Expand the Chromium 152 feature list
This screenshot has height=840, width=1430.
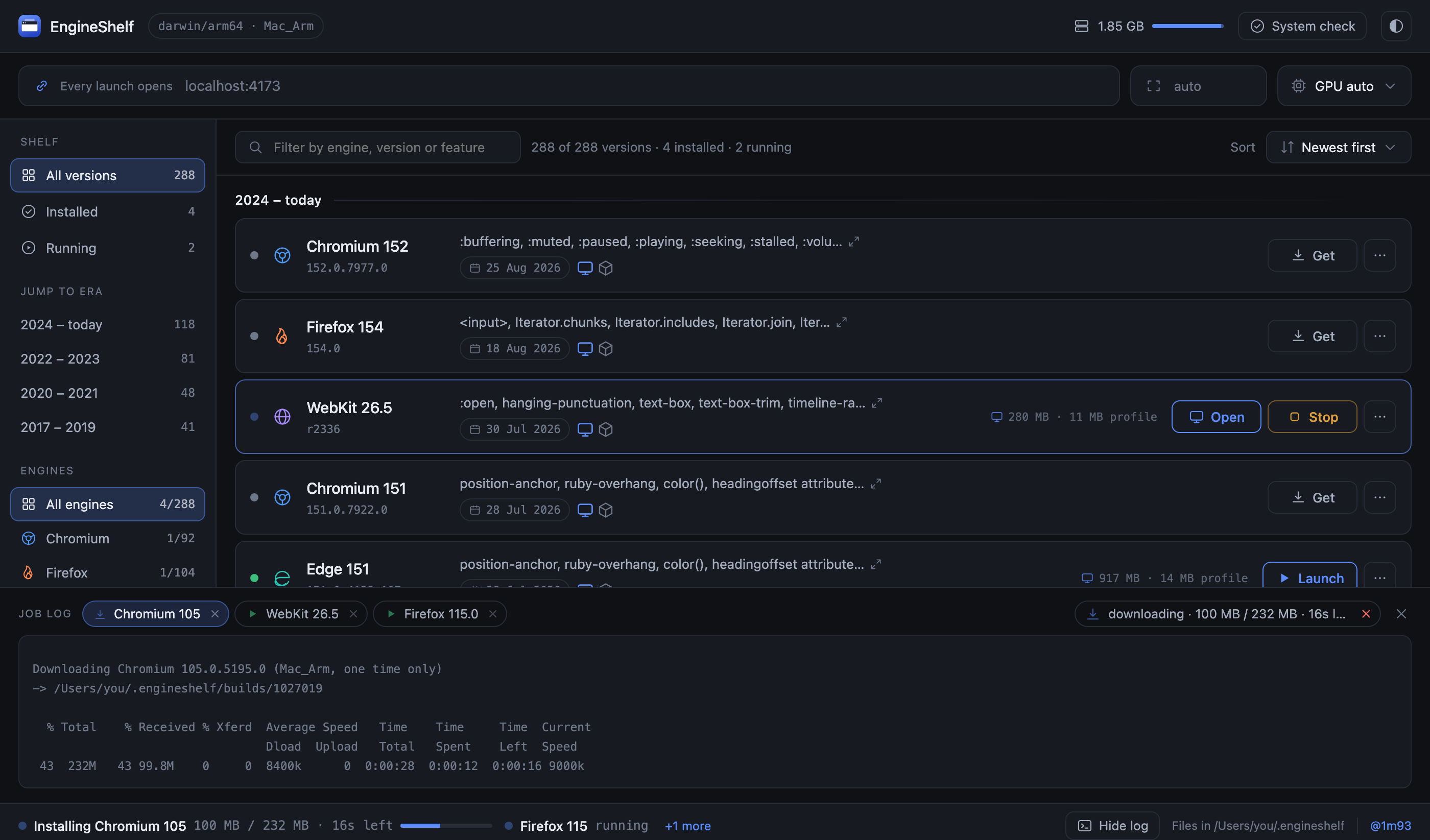pyautogui.click(x=853, y=242)
